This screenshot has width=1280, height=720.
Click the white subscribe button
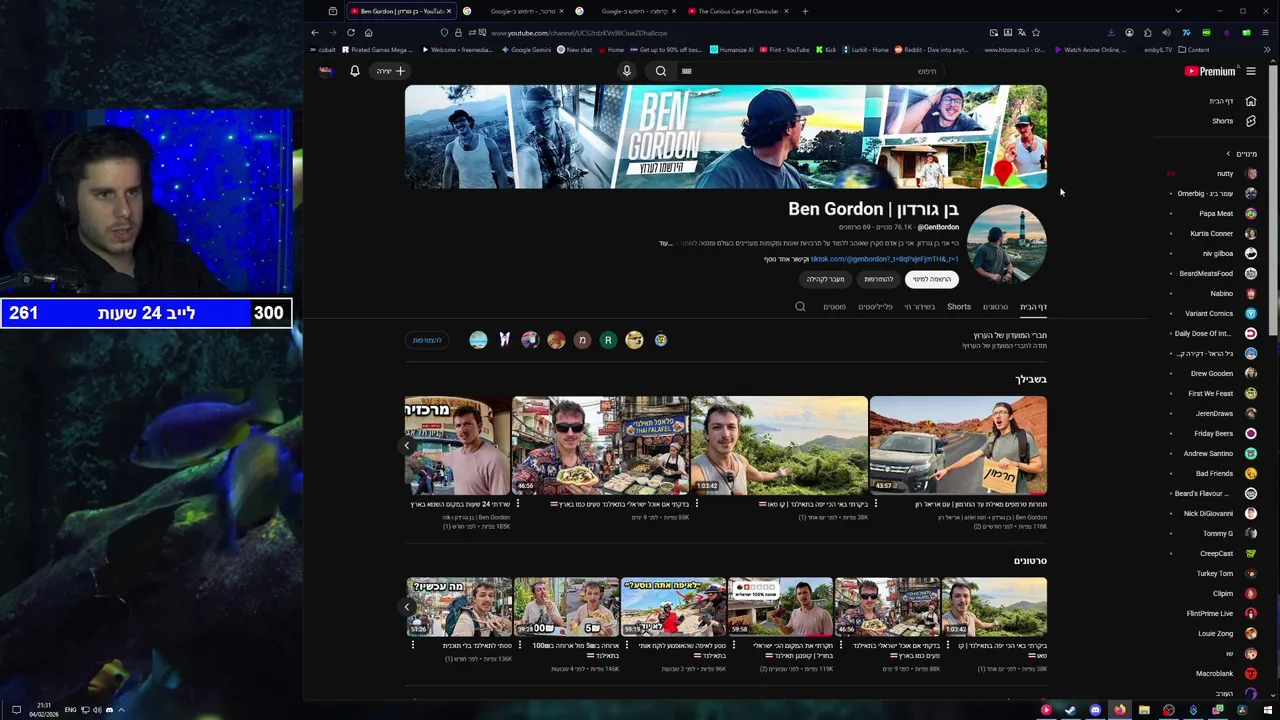[x=932, y=279]
